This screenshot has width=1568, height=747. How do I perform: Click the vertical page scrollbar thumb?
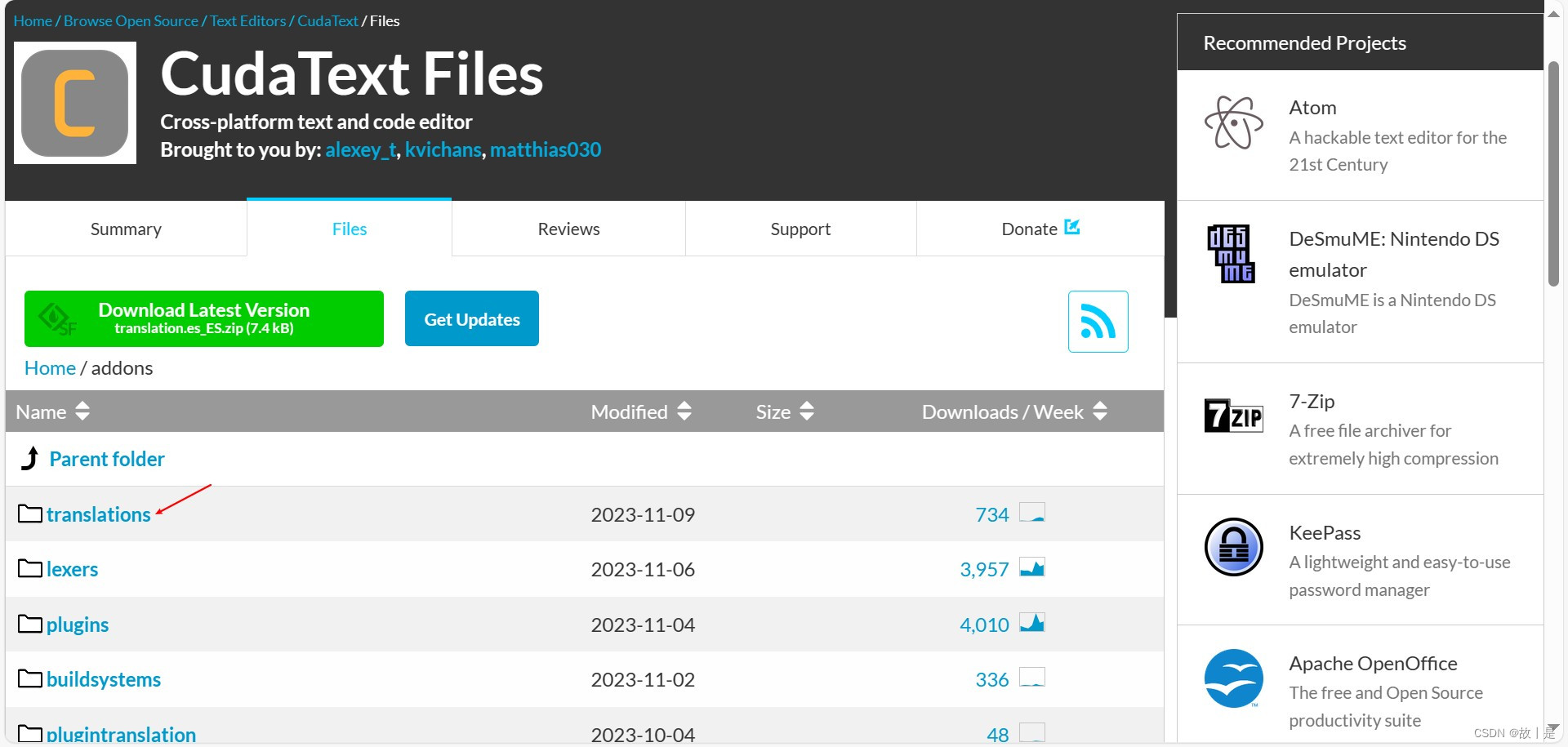pos(1553,174)
